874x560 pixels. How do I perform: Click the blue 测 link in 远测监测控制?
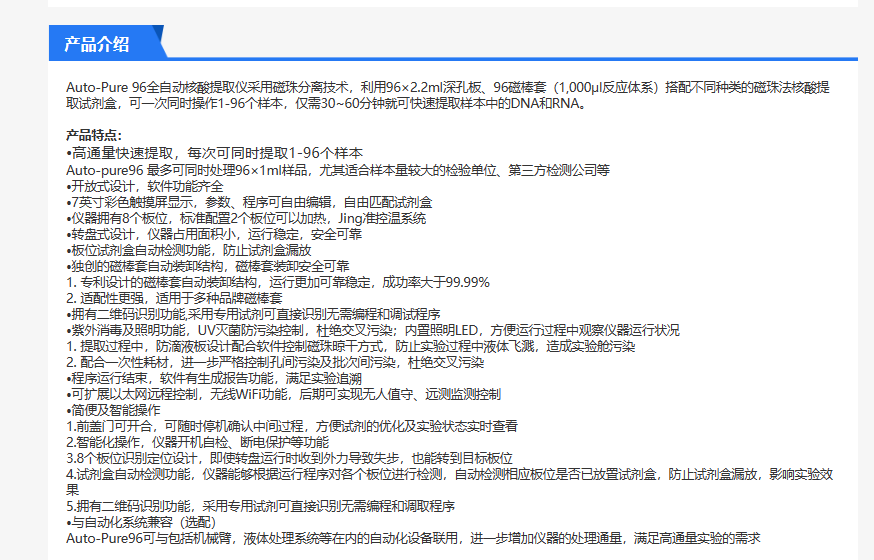point(445,394)
